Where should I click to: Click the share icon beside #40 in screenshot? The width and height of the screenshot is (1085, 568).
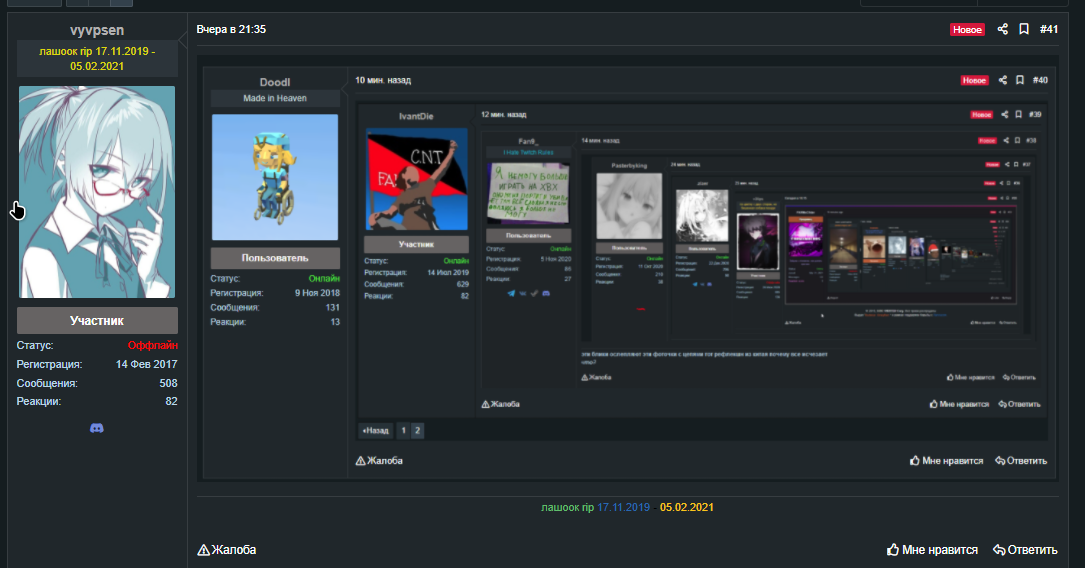tap(1002, 80)
